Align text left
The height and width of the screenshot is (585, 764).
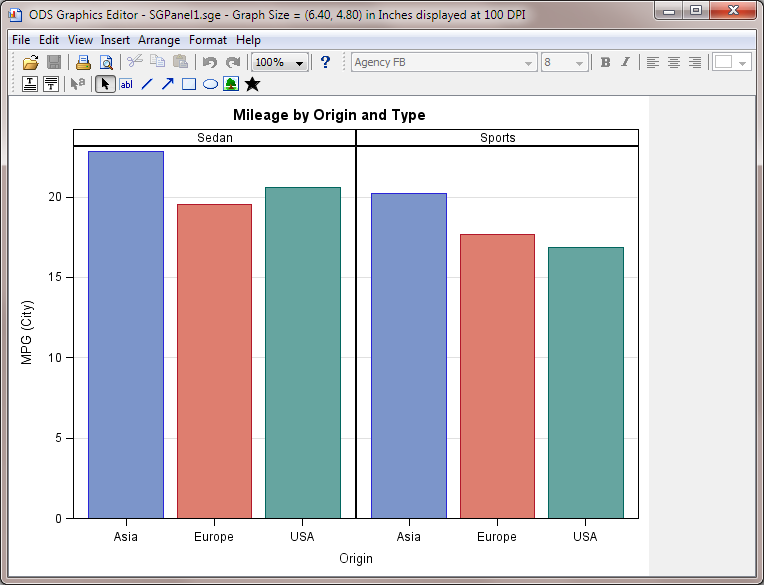pos(653,62)
